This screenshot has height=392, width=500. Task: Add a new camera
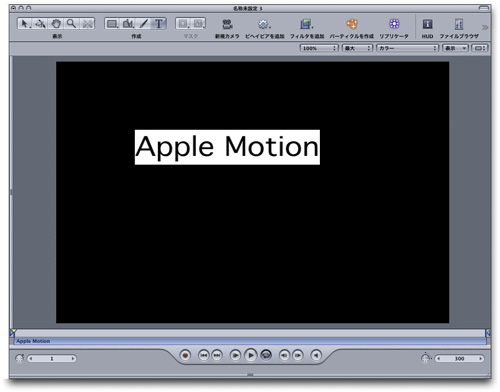(227, 24)
